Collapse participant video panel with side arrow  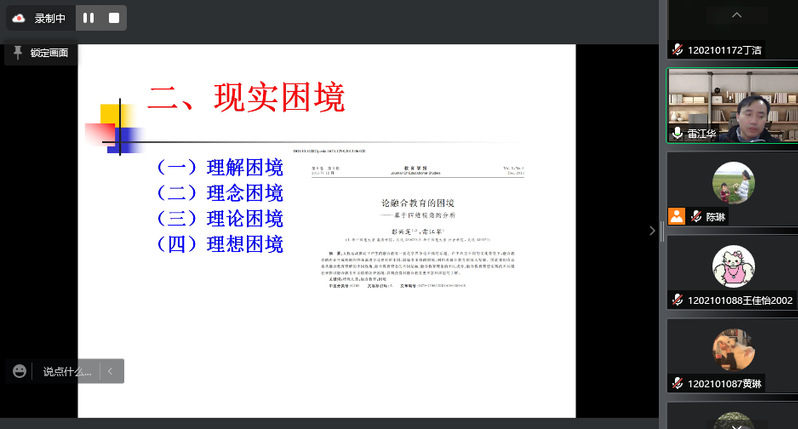[653, 231]
